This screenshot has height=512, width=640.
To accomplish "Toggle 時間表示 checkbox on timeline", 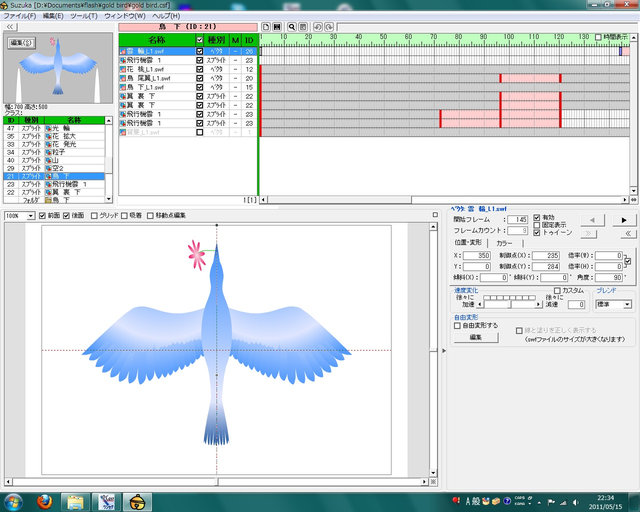I will [x=598, y=37].
